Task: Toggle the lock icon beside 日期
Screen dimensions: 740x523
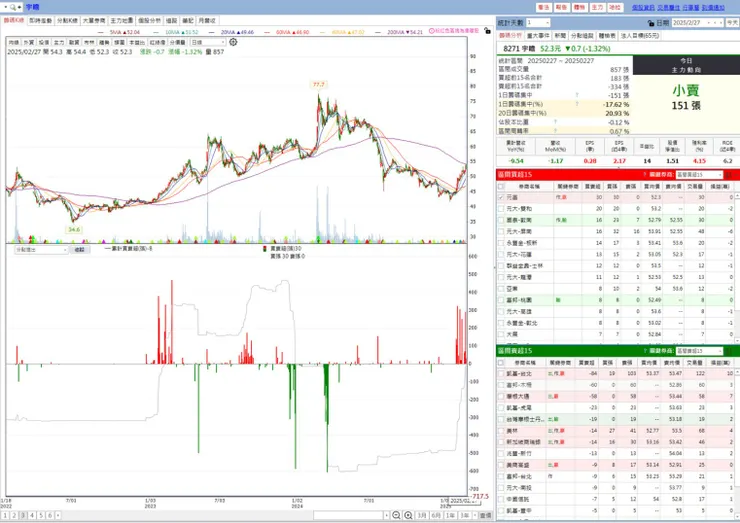Action: click(651, 23)
